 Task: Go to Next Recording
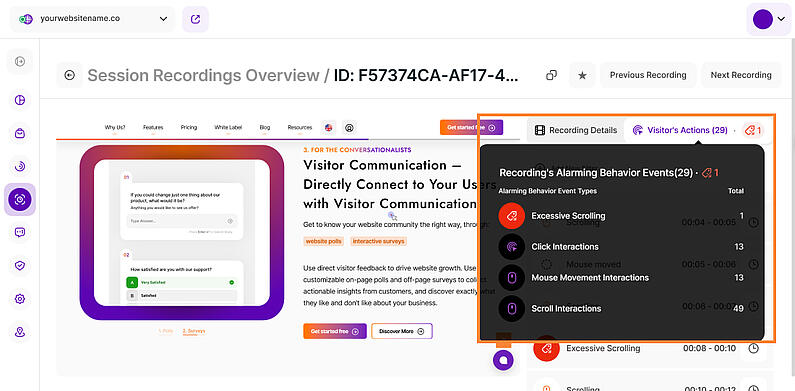point(741,75)
